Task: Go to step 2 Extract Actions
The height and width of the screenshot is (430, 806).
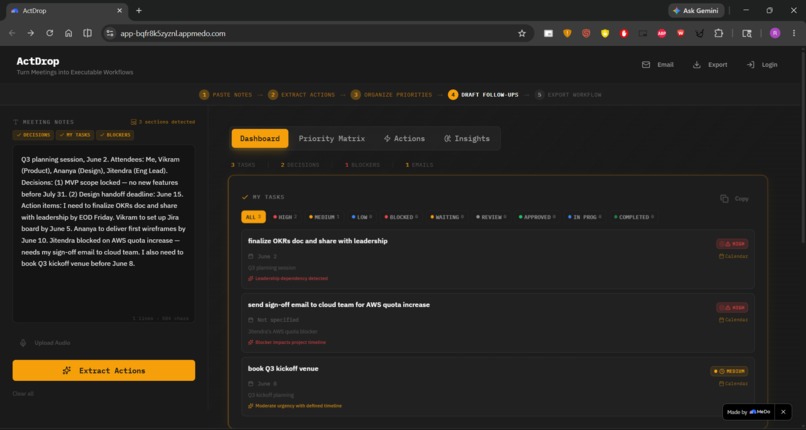Action: (301, 95)
